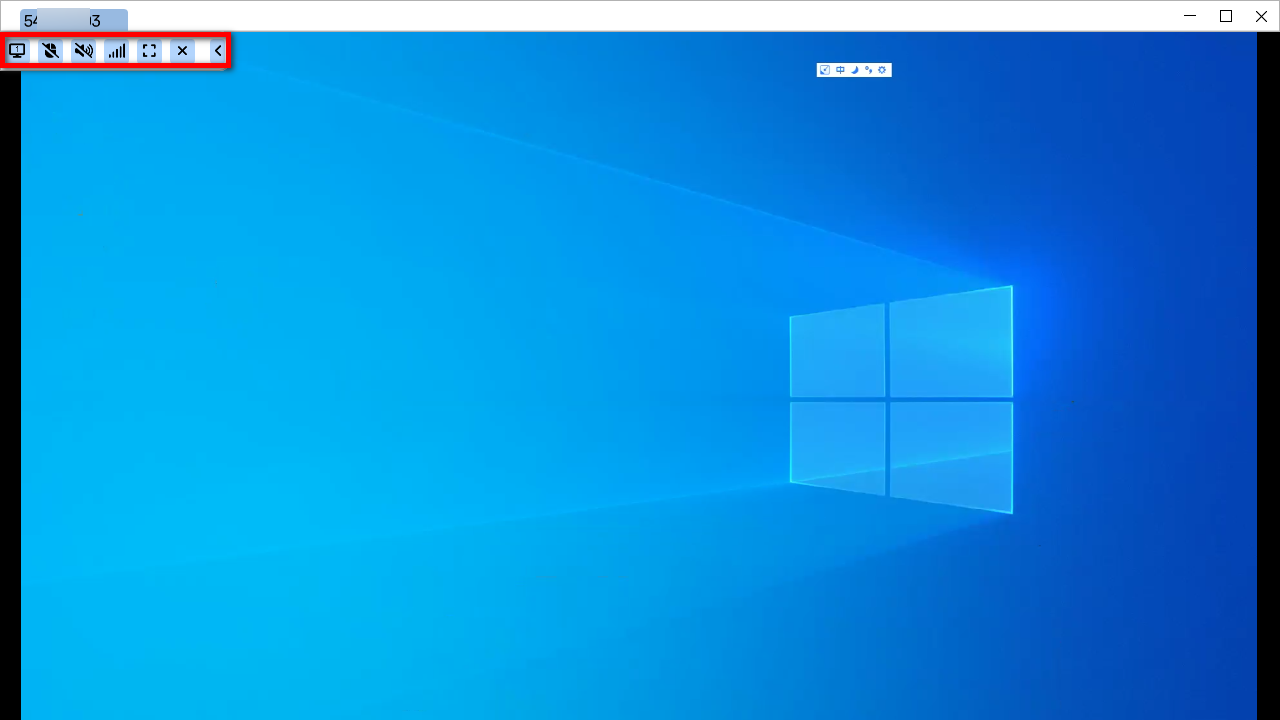Click the virtual display icon in the floating toolbar
This screenshot has width=1280, height=720.
click(840, 69)
